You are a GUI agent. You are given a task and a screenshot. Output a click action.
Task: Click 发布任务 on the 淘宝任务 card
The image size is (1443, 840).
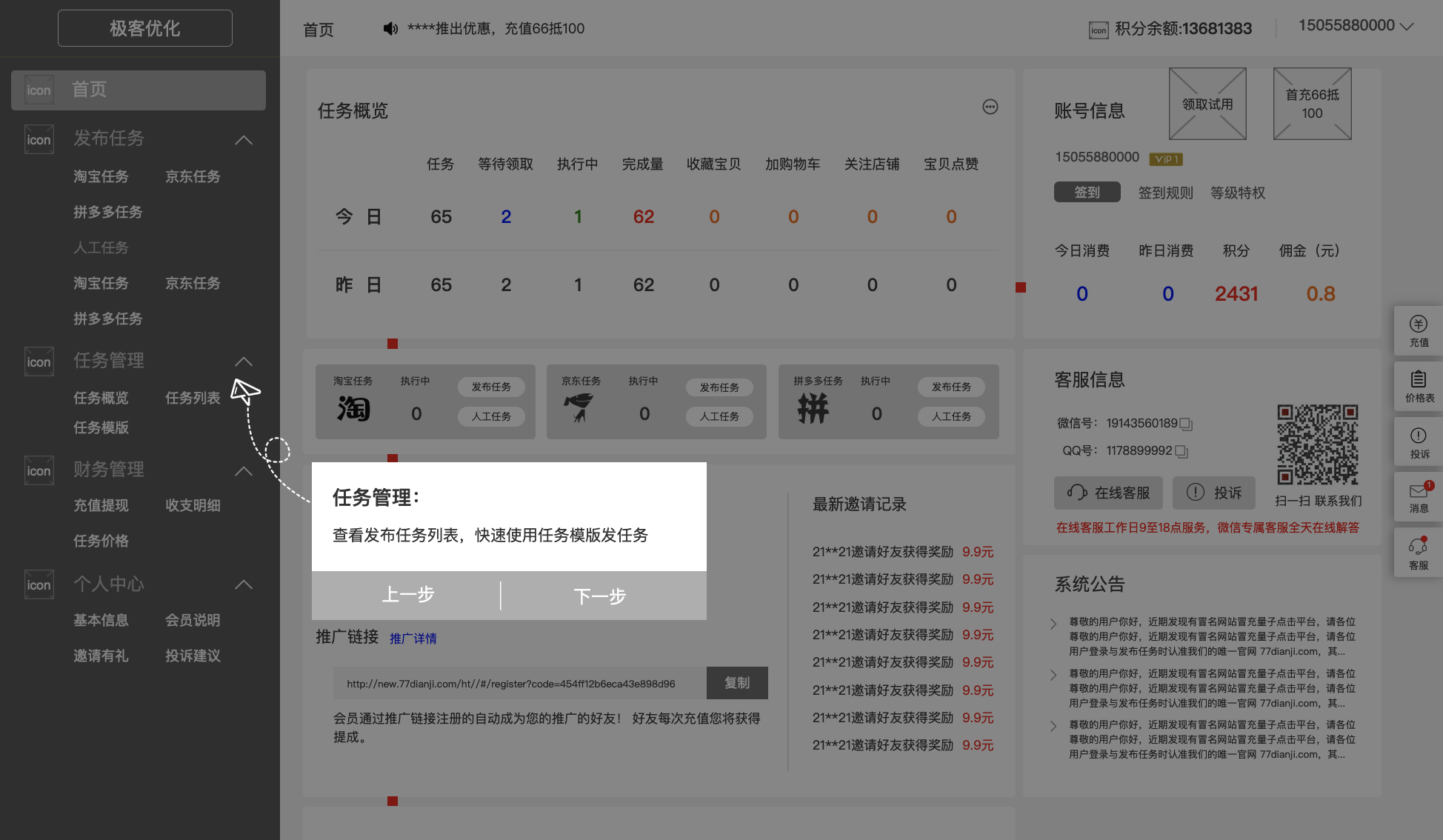coord(491,387)
